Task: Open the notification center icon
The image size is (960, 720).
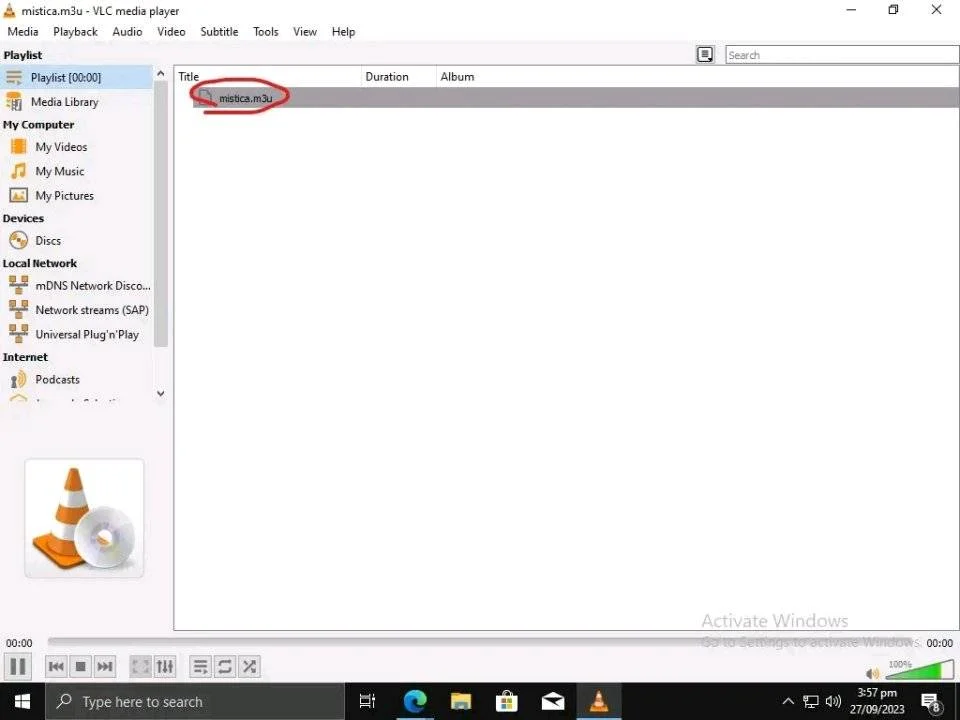Action: pos(932,702)
